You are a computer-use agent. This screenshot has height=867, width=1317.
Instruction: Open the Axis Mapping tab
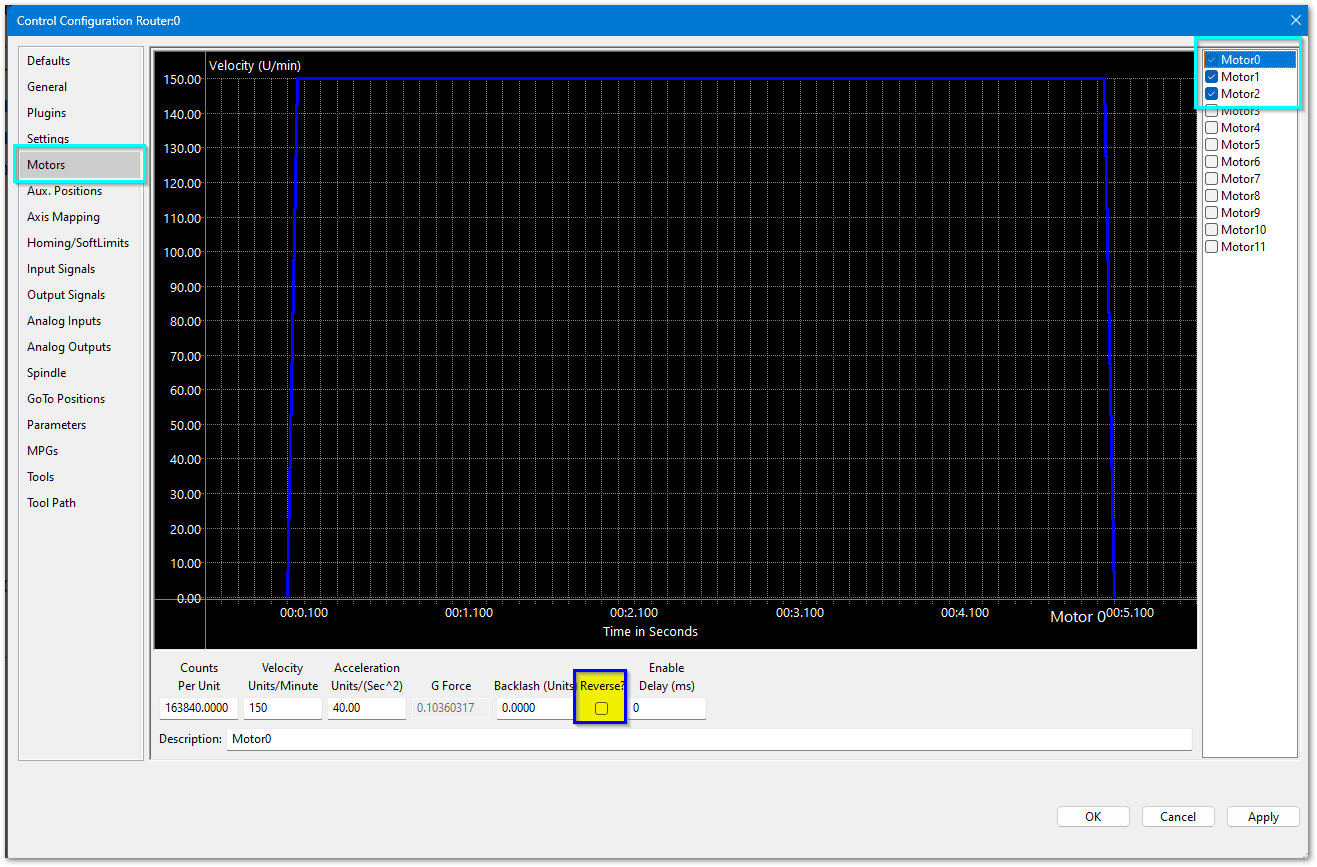point(63,217)
